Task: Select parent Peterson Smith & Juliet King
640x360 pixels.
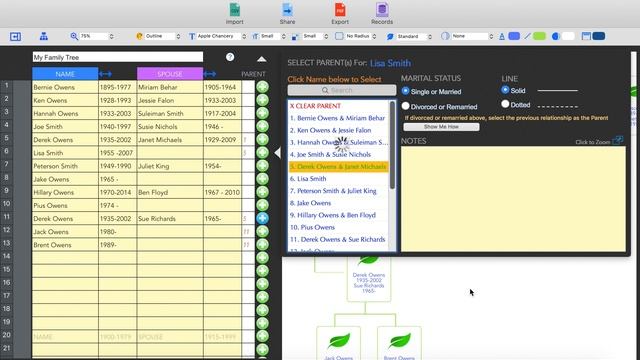Action: (x=338, y=191)
